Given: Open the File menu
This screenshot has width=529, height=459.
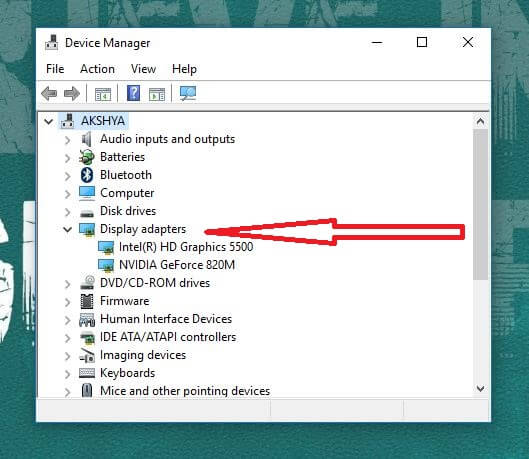Looking at the screenshot, I should click(55, 69).
